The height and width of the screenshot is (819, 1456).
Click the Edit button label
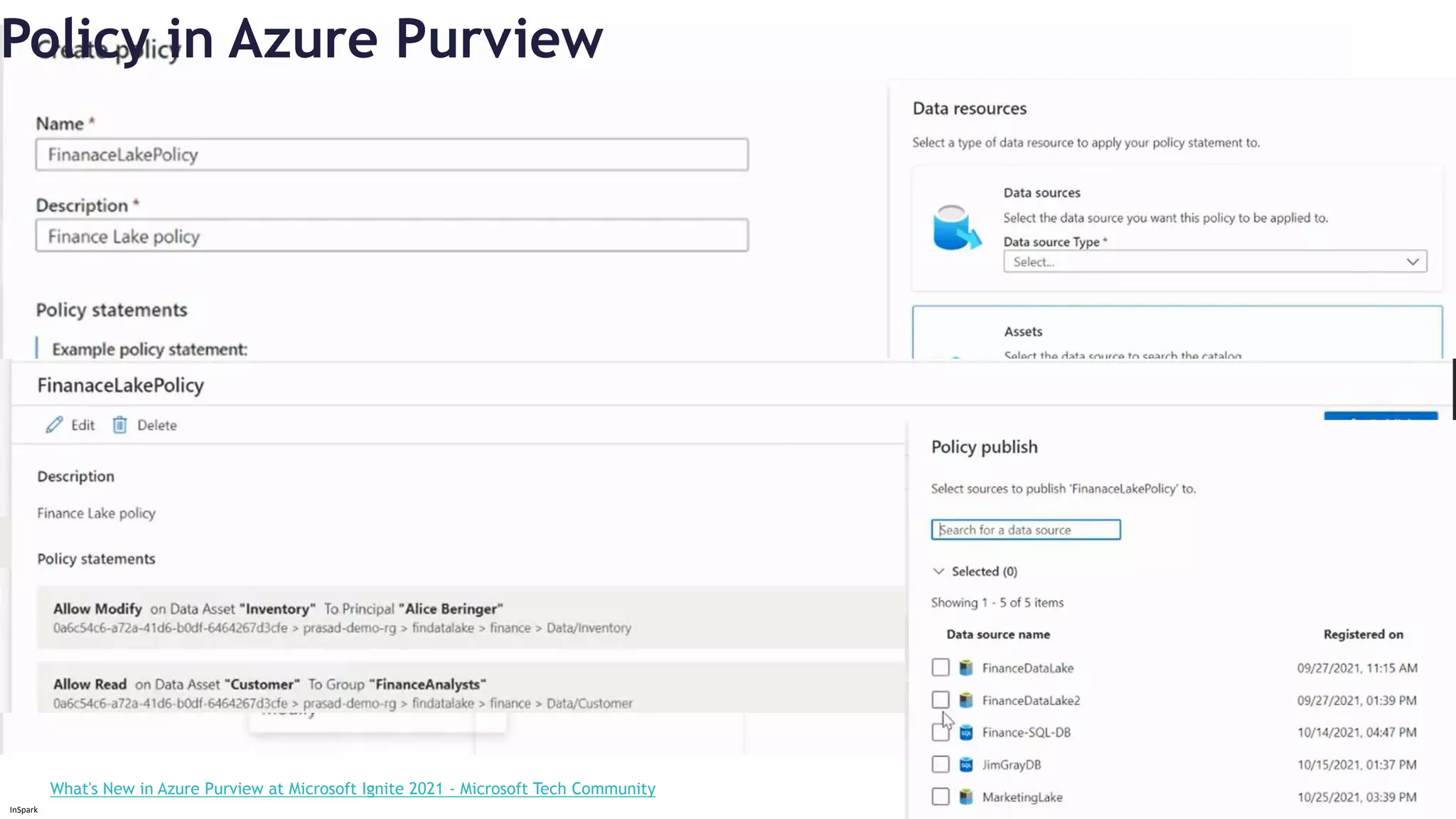tap(82, 425)
